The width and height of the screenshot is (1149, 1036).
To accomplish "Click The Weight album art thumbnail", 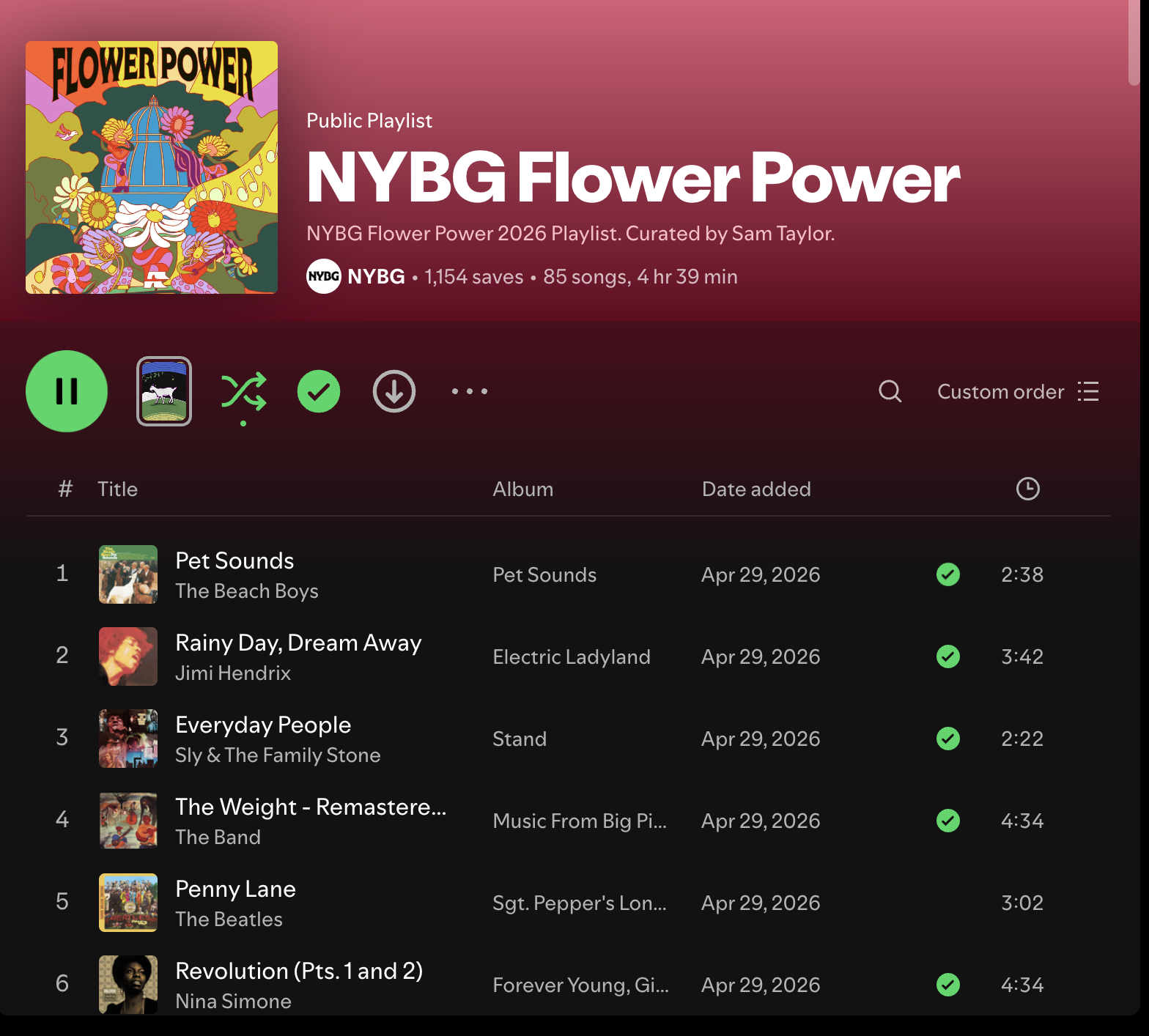I will tap(128, 821).
